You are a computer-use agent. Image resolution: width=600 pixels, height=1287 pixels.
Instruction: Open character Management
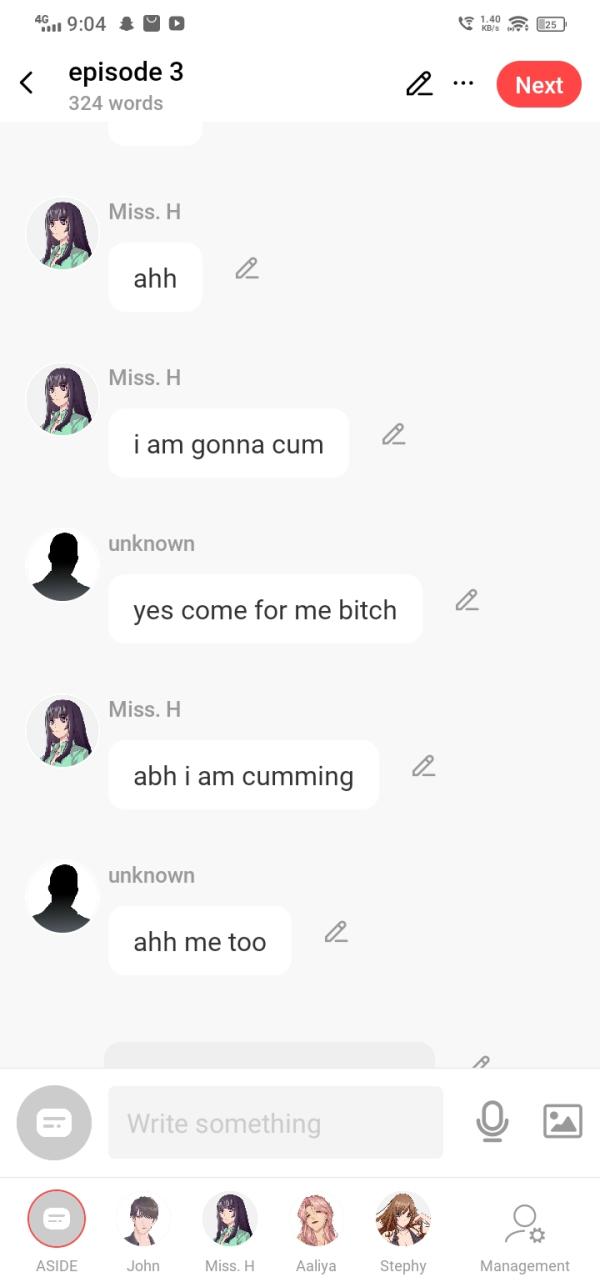525,1238
